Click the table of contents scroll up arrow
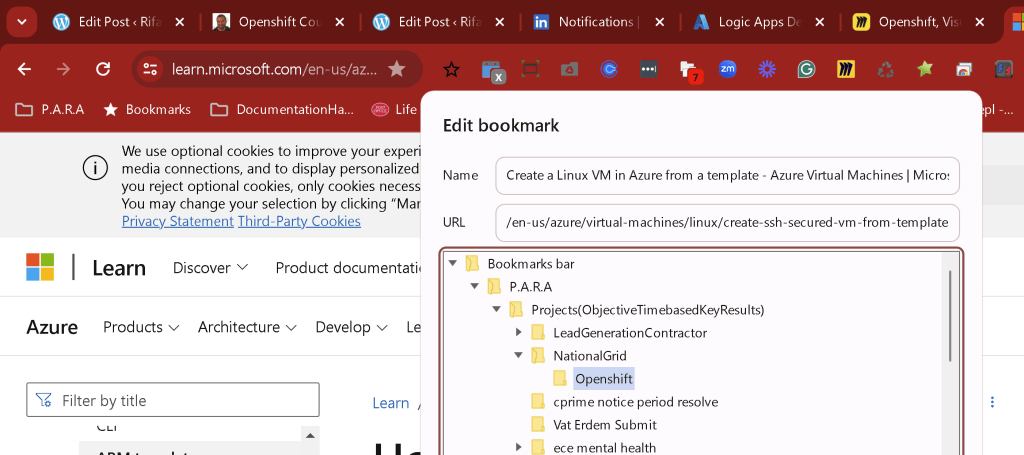The image size is (1024, 455). click(x=310, y=435)
